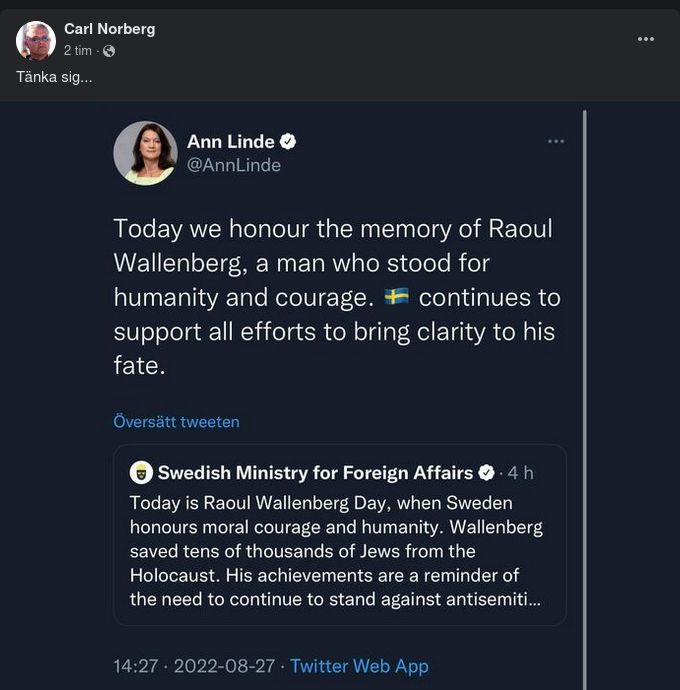
Task: Expand the tweet's three-dot more menu
Action: [x=556, y=141]
